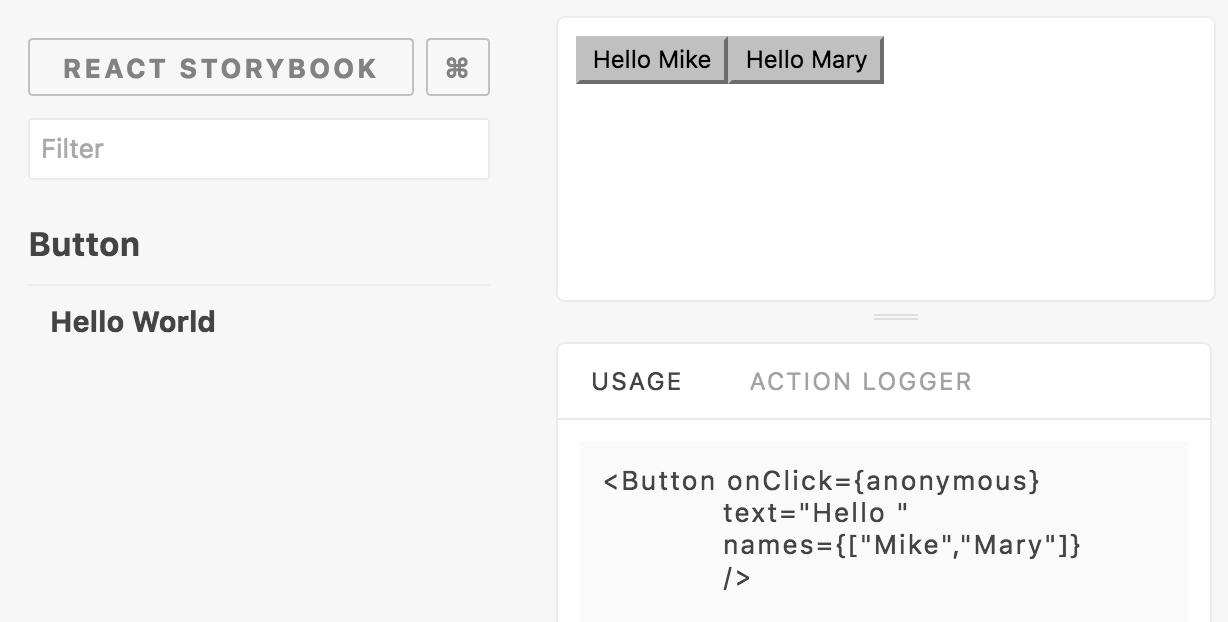Viewport: 1228px width, 622px height.
Task: Click the 'text="Hello "' code line
Action: click(x=816, y=513)
